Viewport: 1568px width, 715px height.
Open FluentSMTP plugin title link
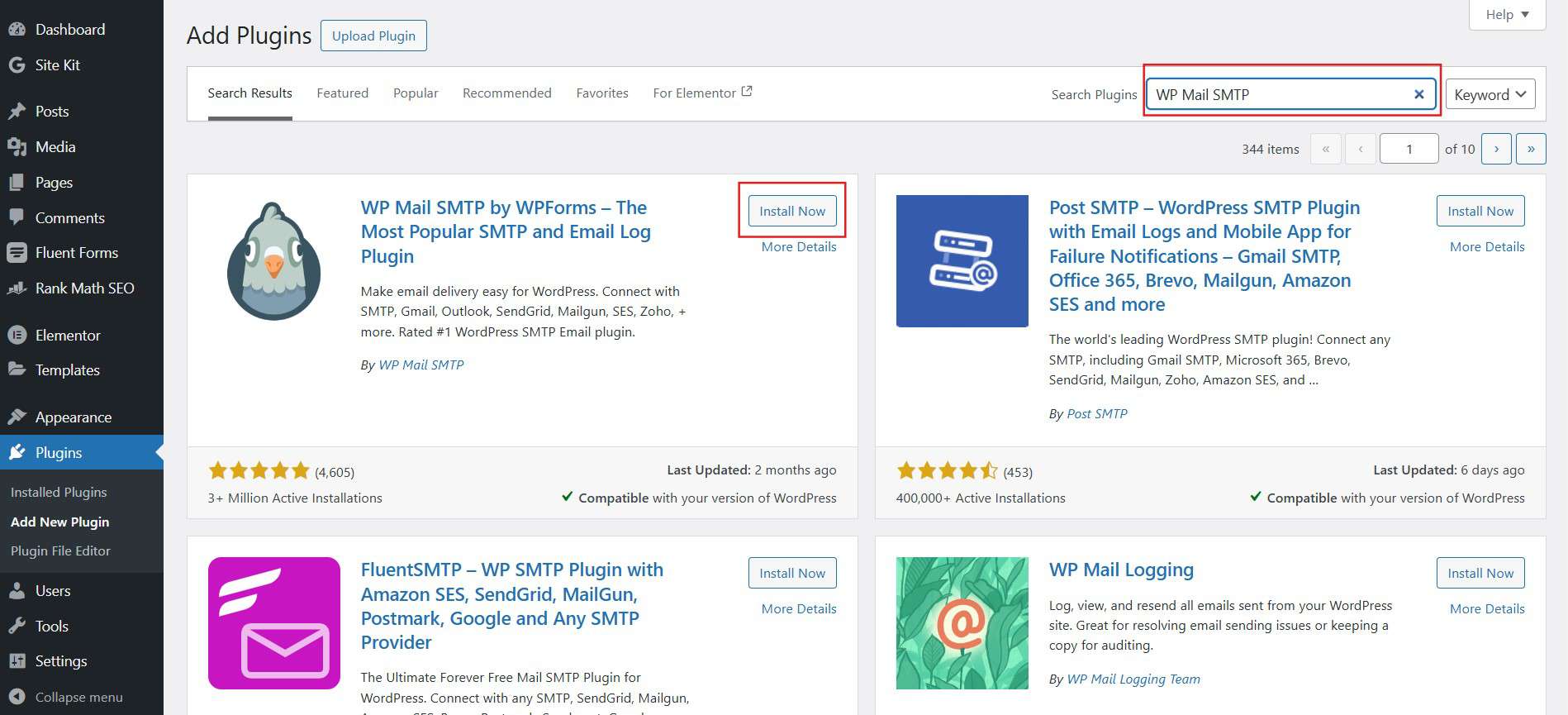tap(511, 606)
